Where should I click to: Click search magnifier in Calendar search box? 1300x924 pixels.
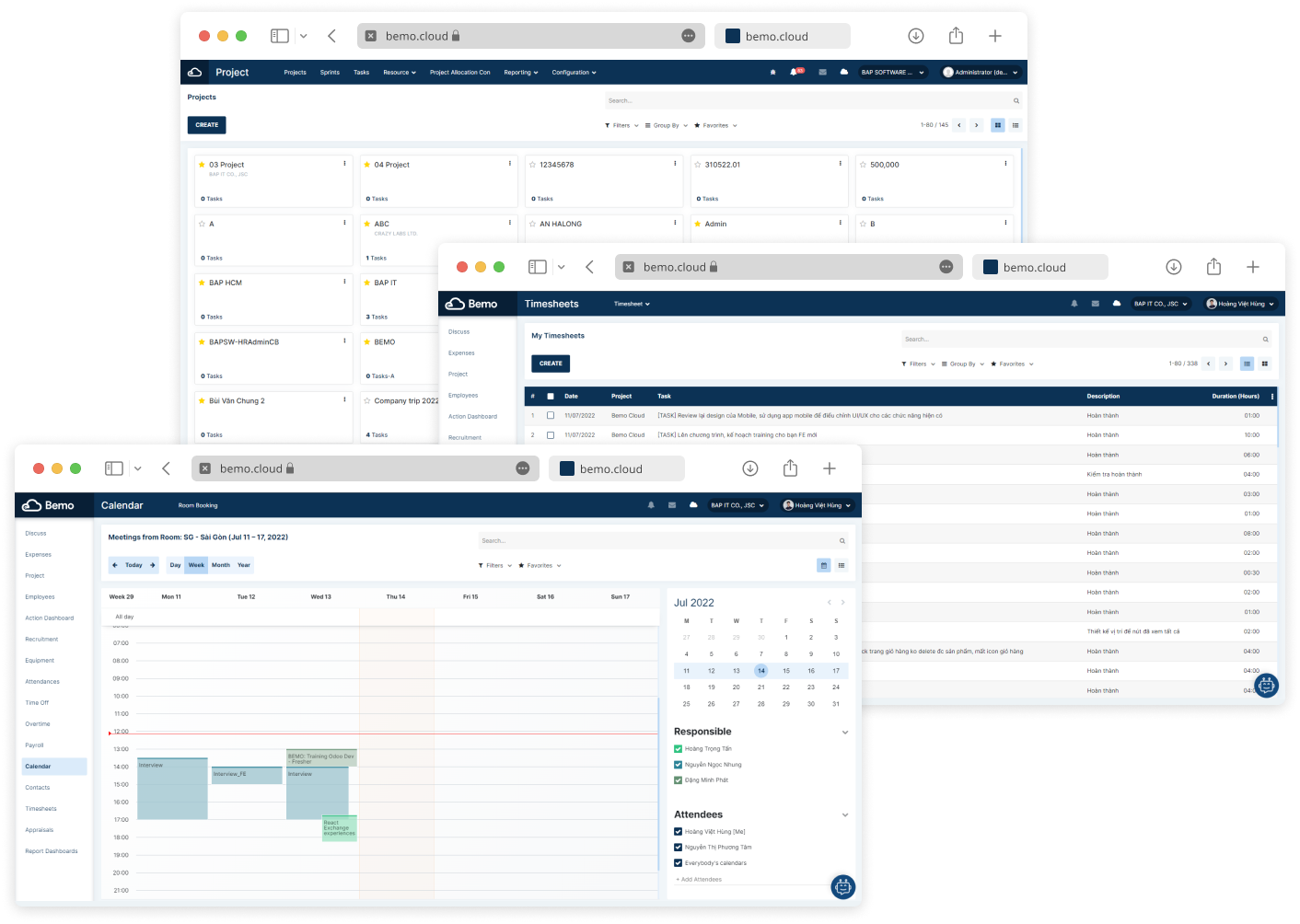(842, 541)
